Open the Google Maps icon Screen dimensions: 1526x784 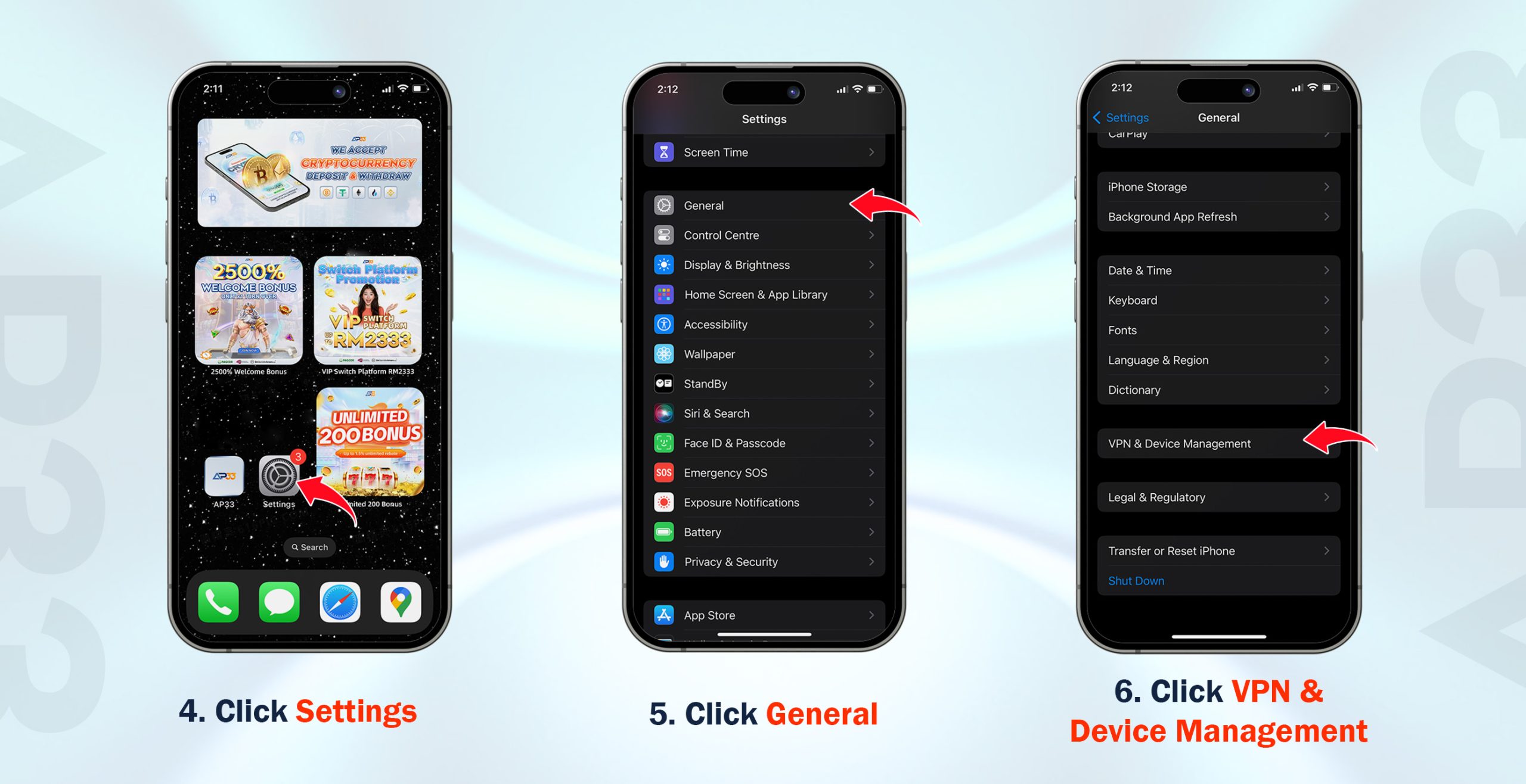pos(400,600)
